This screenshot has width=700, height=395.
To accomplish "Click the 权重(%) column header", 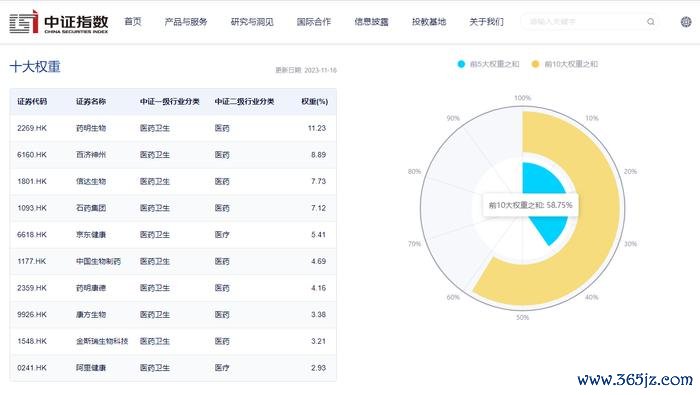I will coord(314,102).
